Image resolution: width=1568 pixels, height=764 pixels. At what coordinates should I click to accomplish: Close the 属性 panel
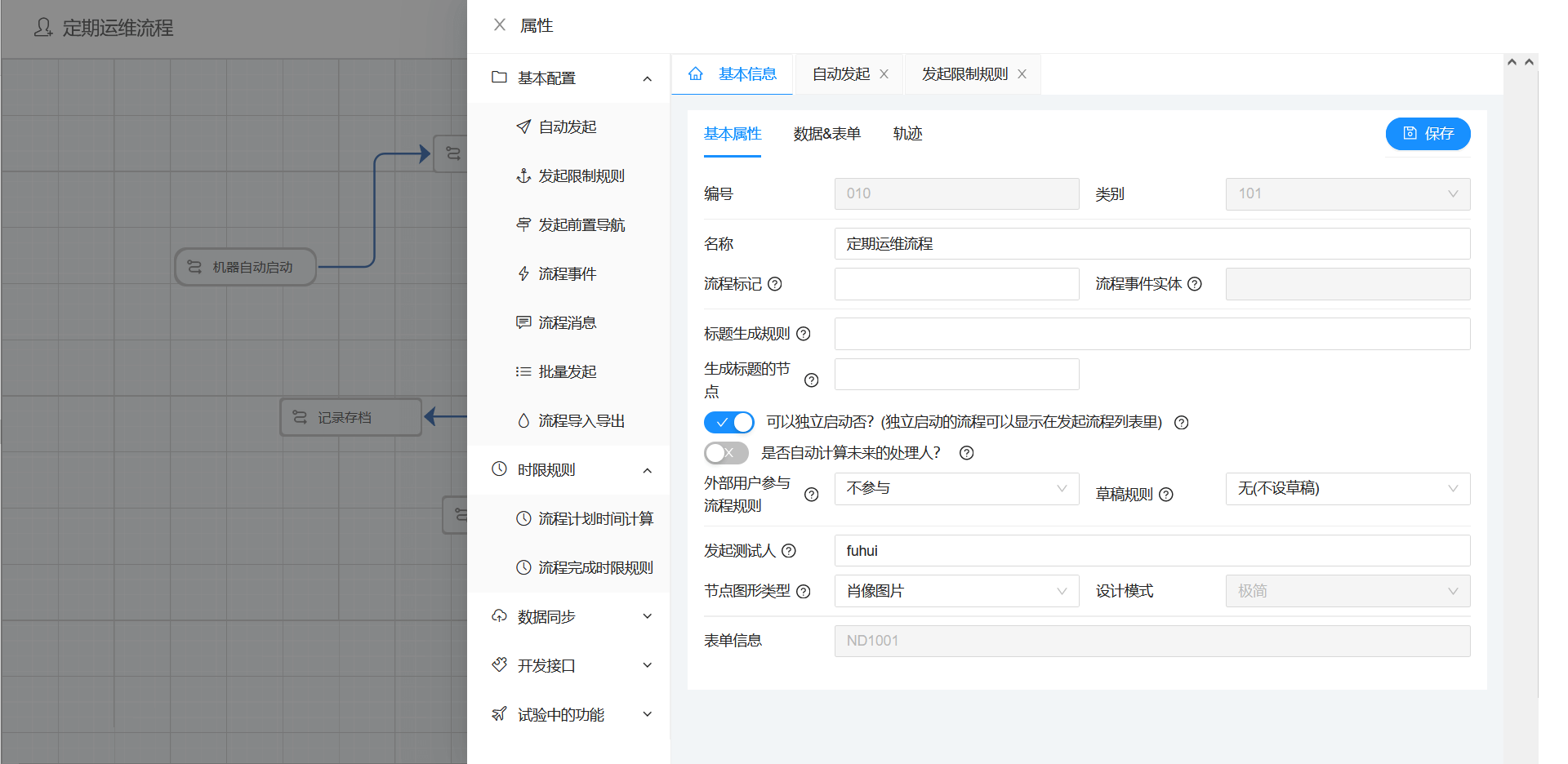point(499,25)
